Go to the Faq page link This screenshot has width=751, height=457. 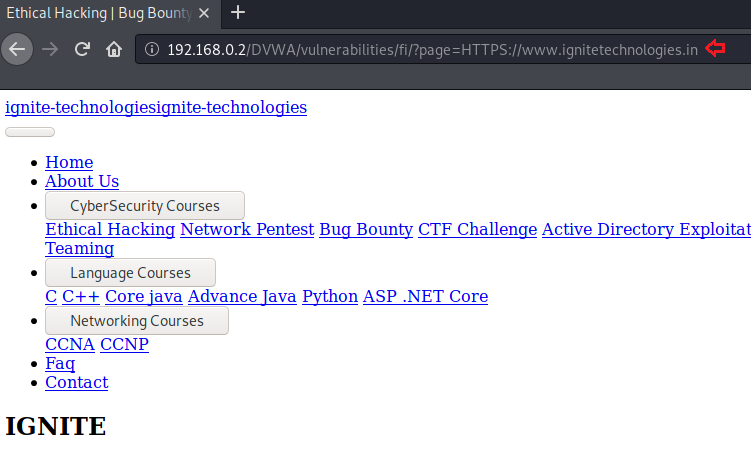click(60, 363)
